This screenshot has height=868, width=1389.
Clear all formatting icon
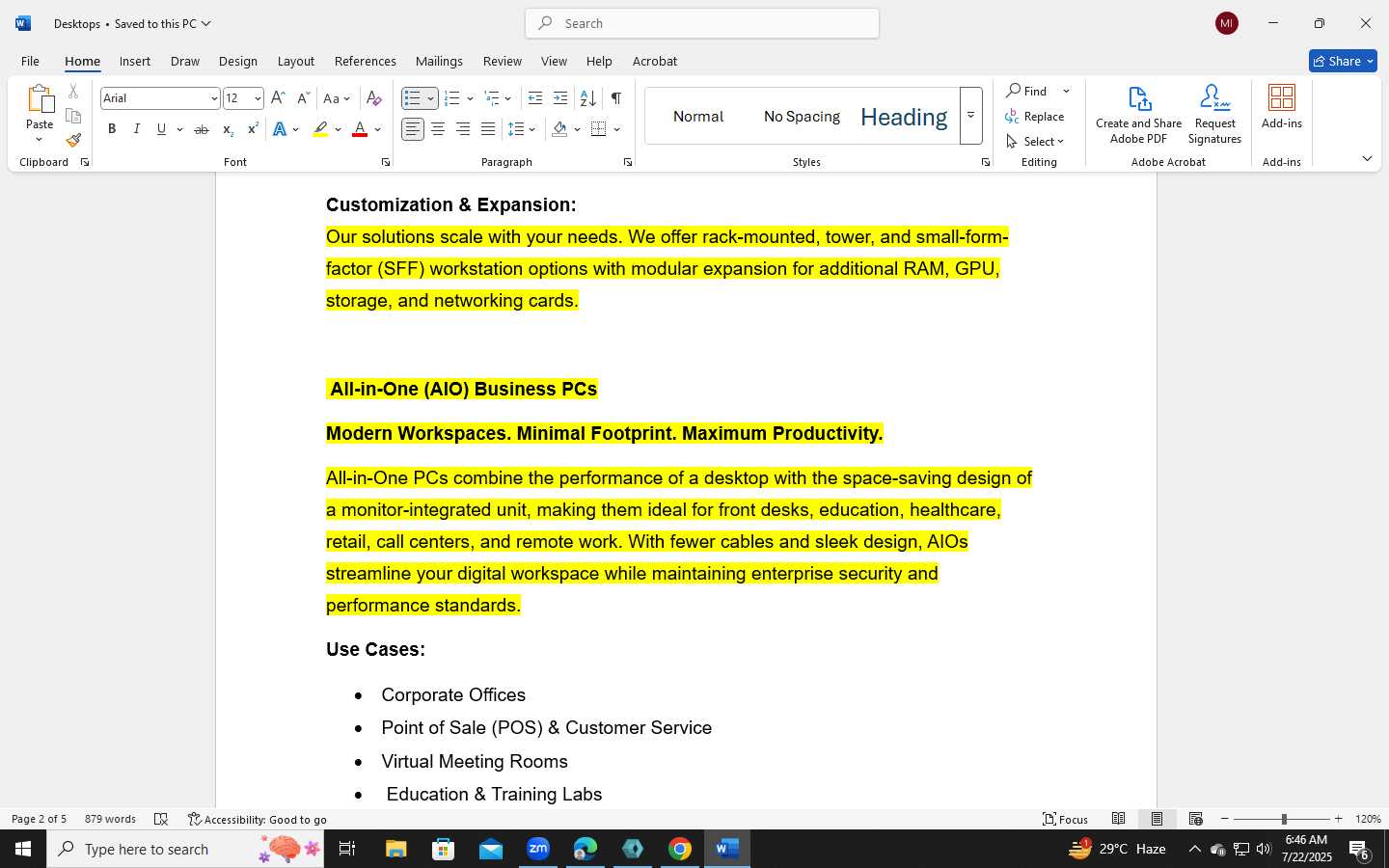coord(374,98)
